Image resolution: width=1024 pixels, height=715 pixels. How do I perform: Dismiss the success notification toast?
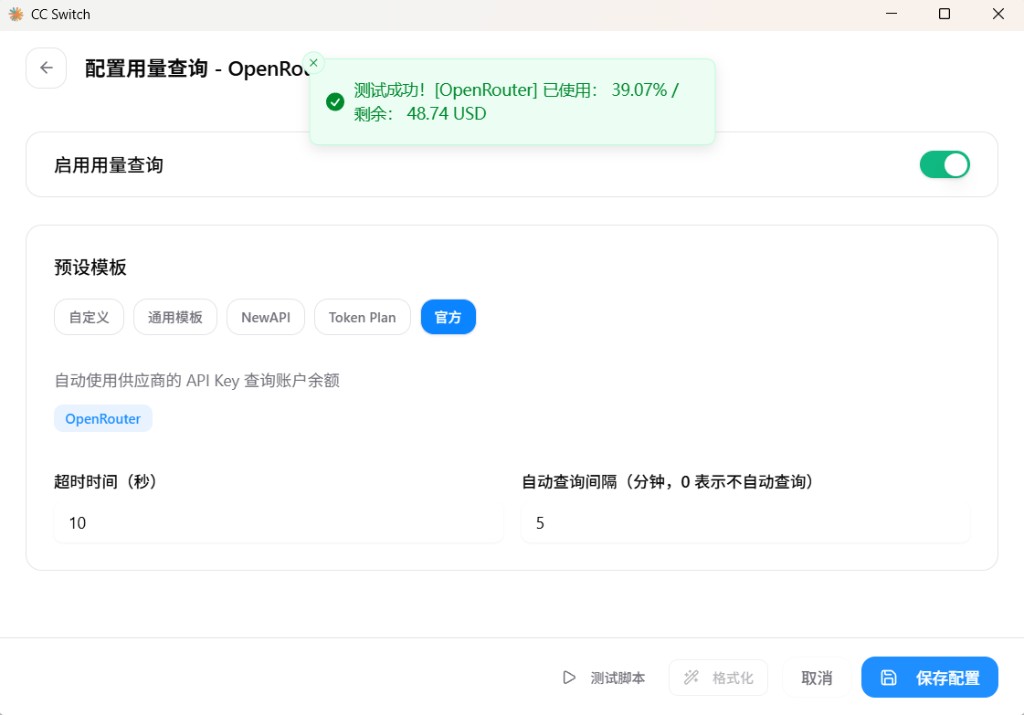coord(313,63)
